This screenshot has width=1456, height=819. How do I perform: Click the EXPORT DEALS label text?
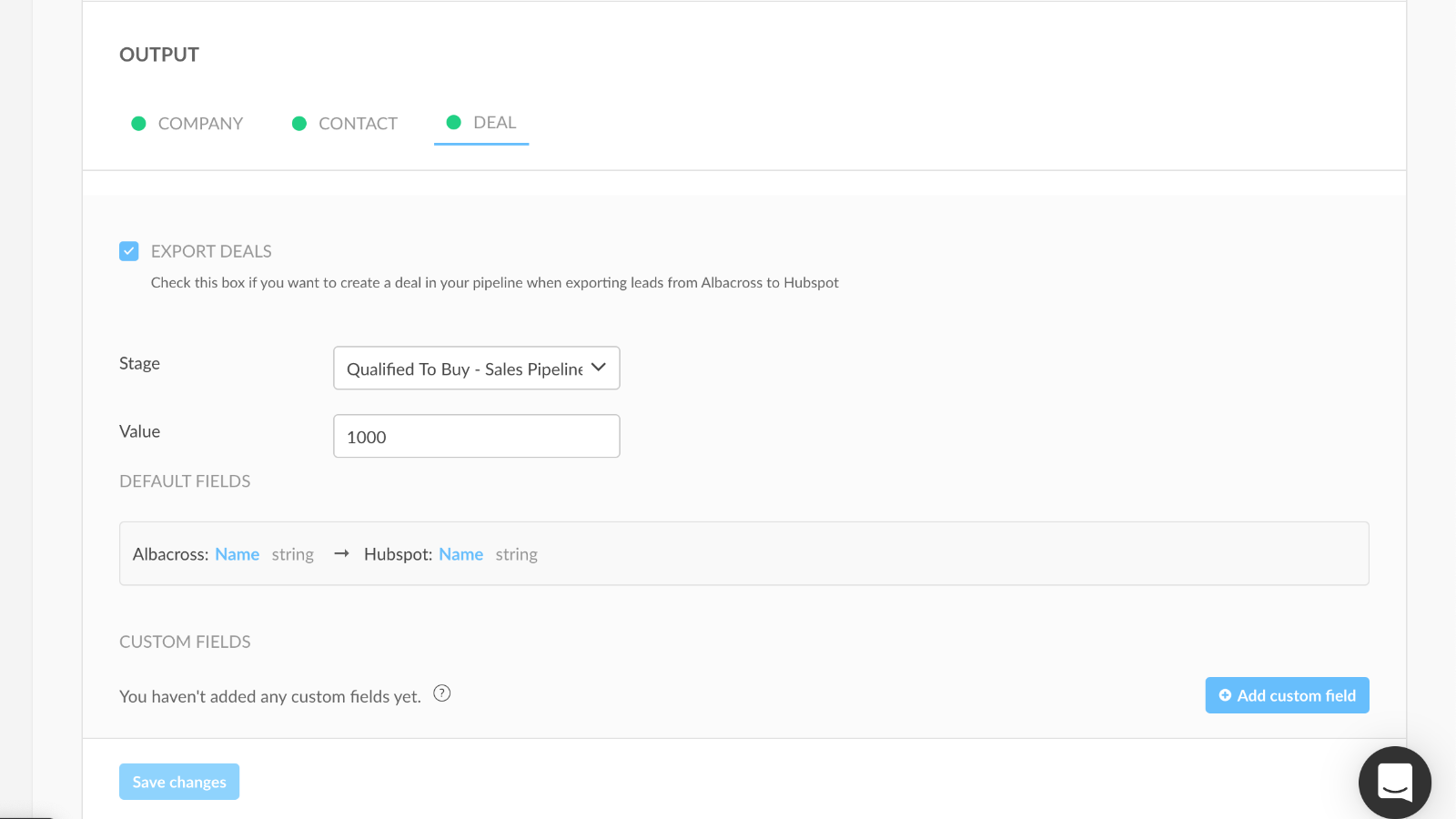click(211, 251)
